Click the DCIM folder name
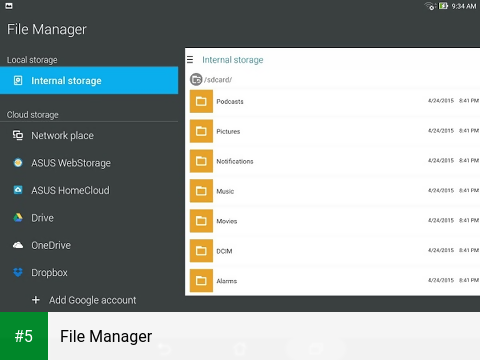Screen dimensions: 480x360 point(224,251)
